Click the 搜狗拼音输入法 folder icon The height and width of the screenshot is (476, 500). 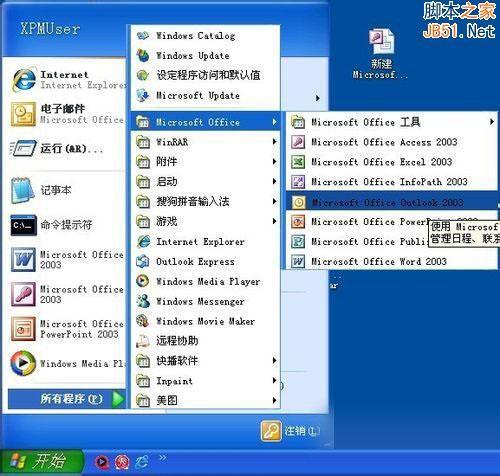[x=143, y=202]
